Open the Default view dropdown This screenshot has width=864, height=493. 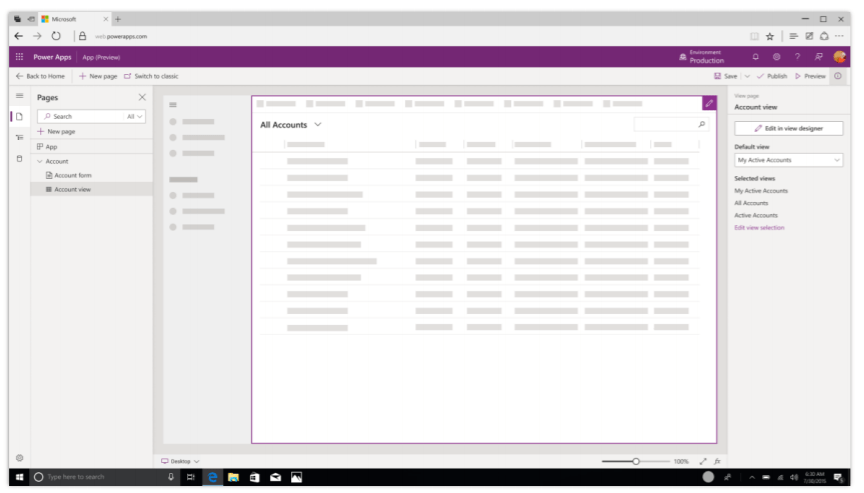[x=788, y=160]
